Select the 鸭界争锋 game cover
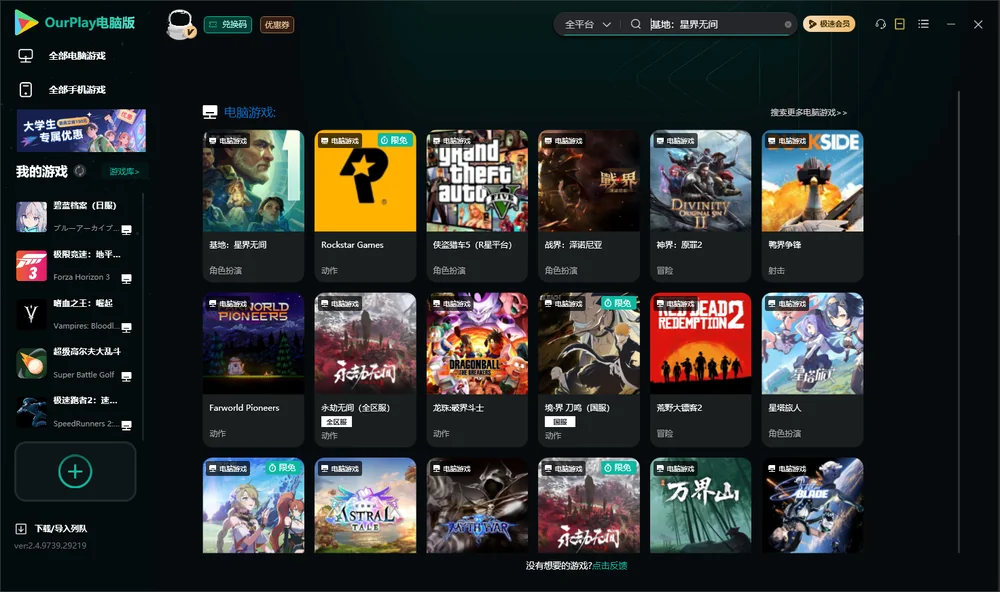Screen dimensions: 1000x592 [812, 181]
